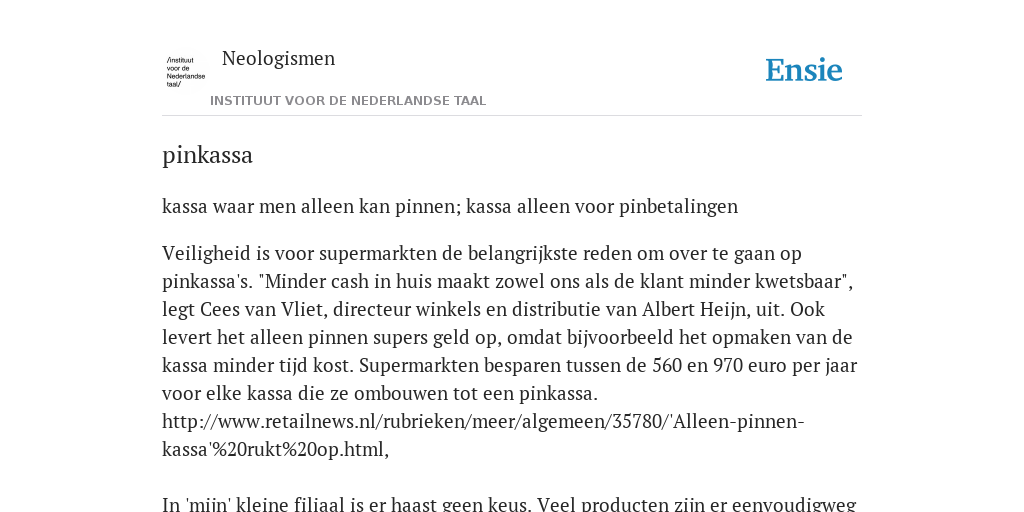Open the Neologismen dictionary title
The width and height of the screenshot is (1024, 512).
coord(278,59)
